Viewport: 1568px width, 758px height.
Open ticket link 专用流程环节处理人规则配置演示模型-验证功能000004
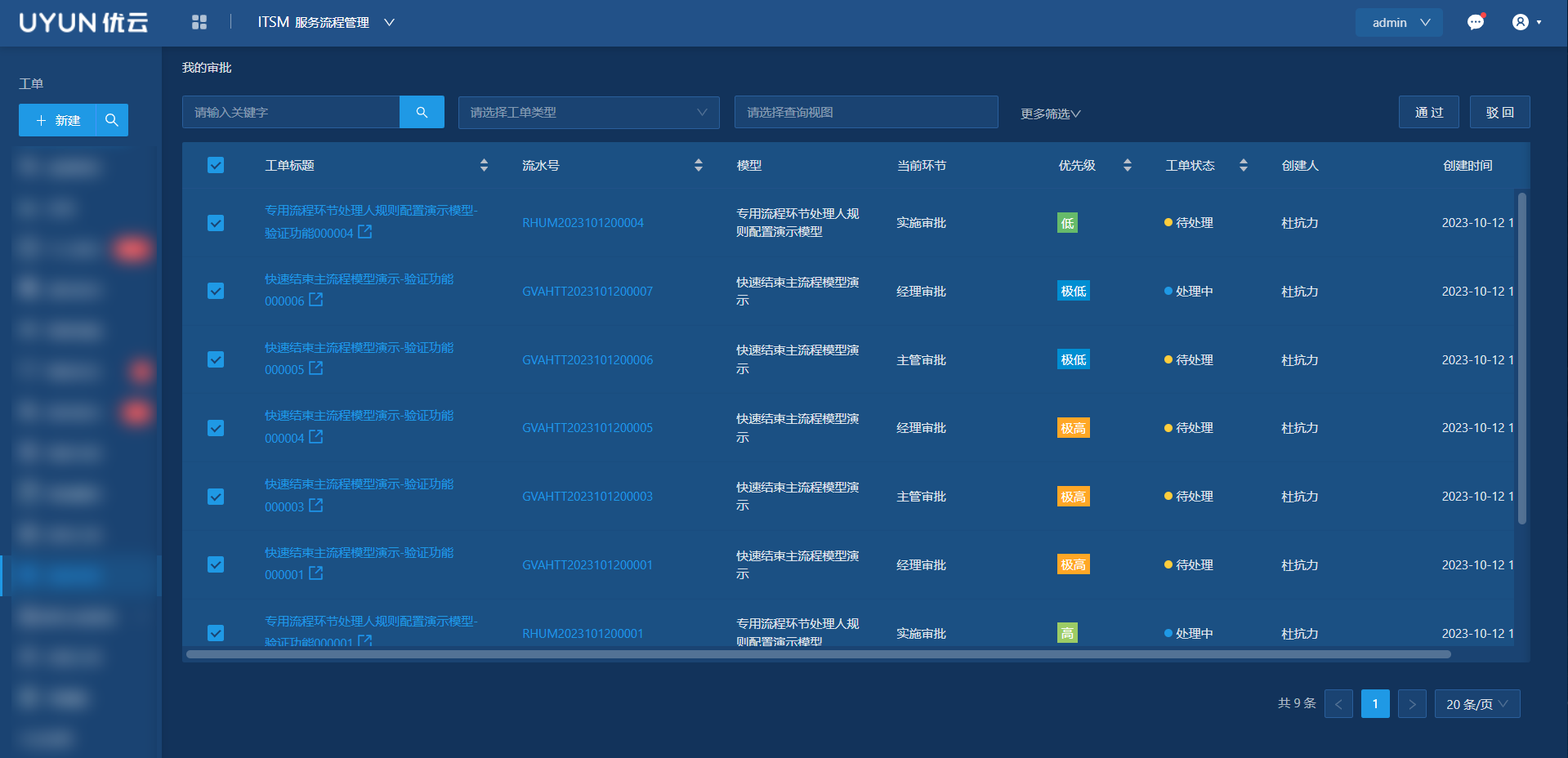click(370, 221)
